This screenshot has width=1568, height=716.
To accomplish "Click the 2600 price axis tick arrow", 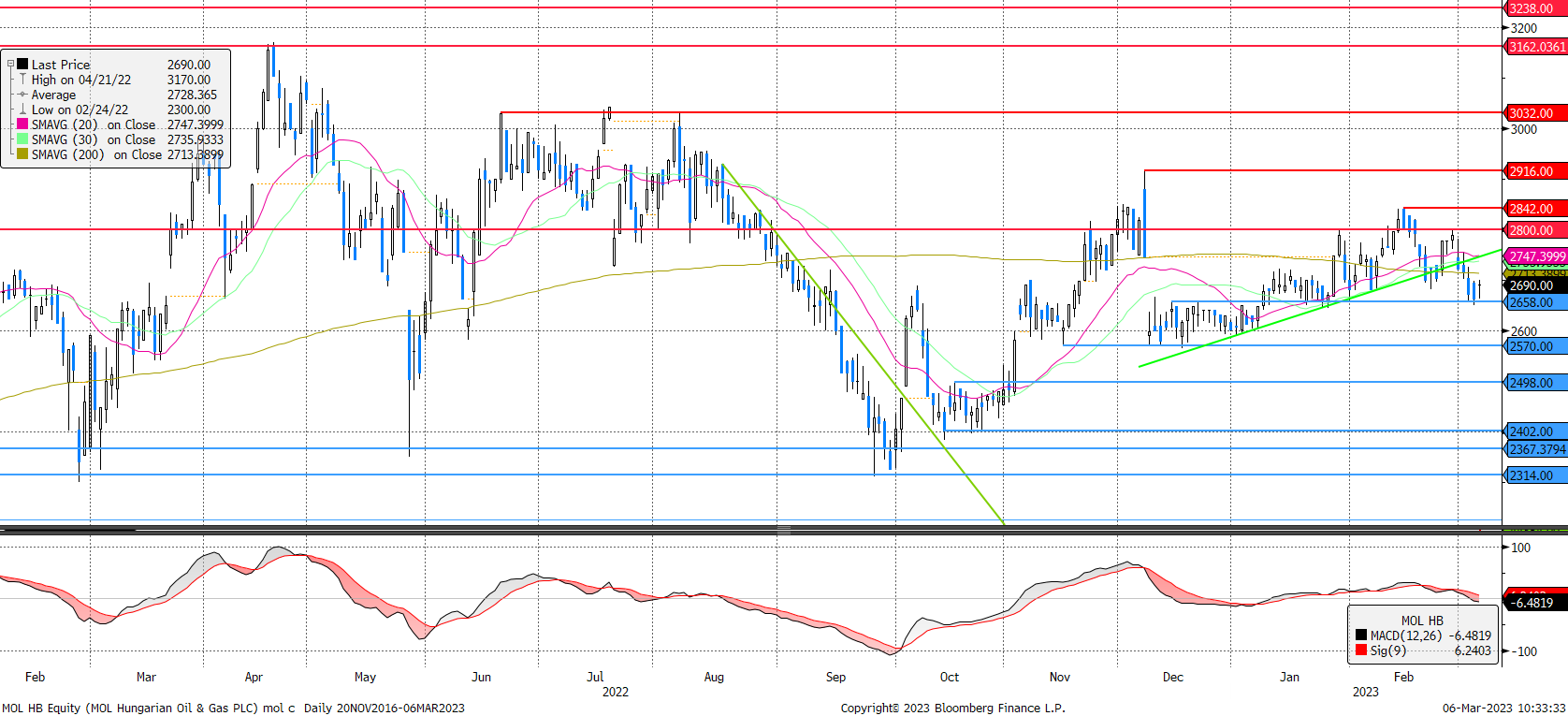I will coord(1506,331).
